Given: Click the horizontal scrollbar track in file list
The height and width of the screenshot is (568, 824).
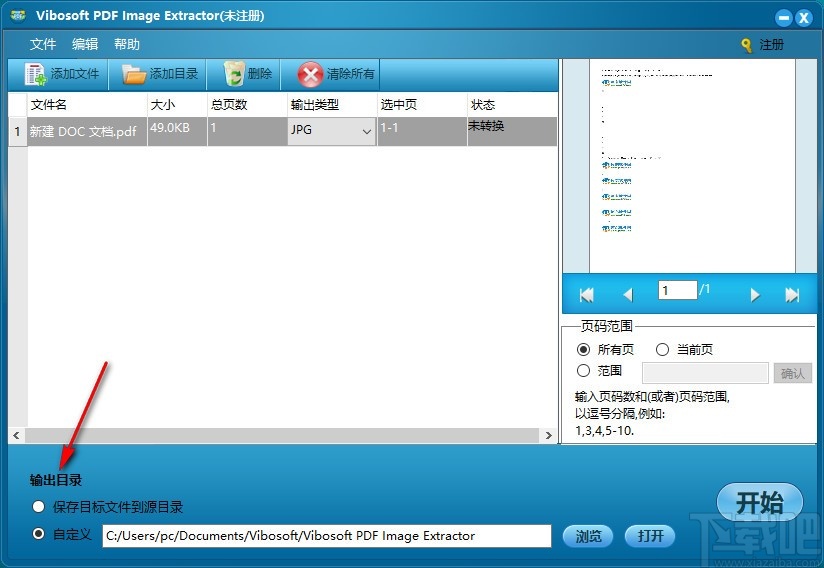Looking at the screenshot, I should tap(282, 435).
